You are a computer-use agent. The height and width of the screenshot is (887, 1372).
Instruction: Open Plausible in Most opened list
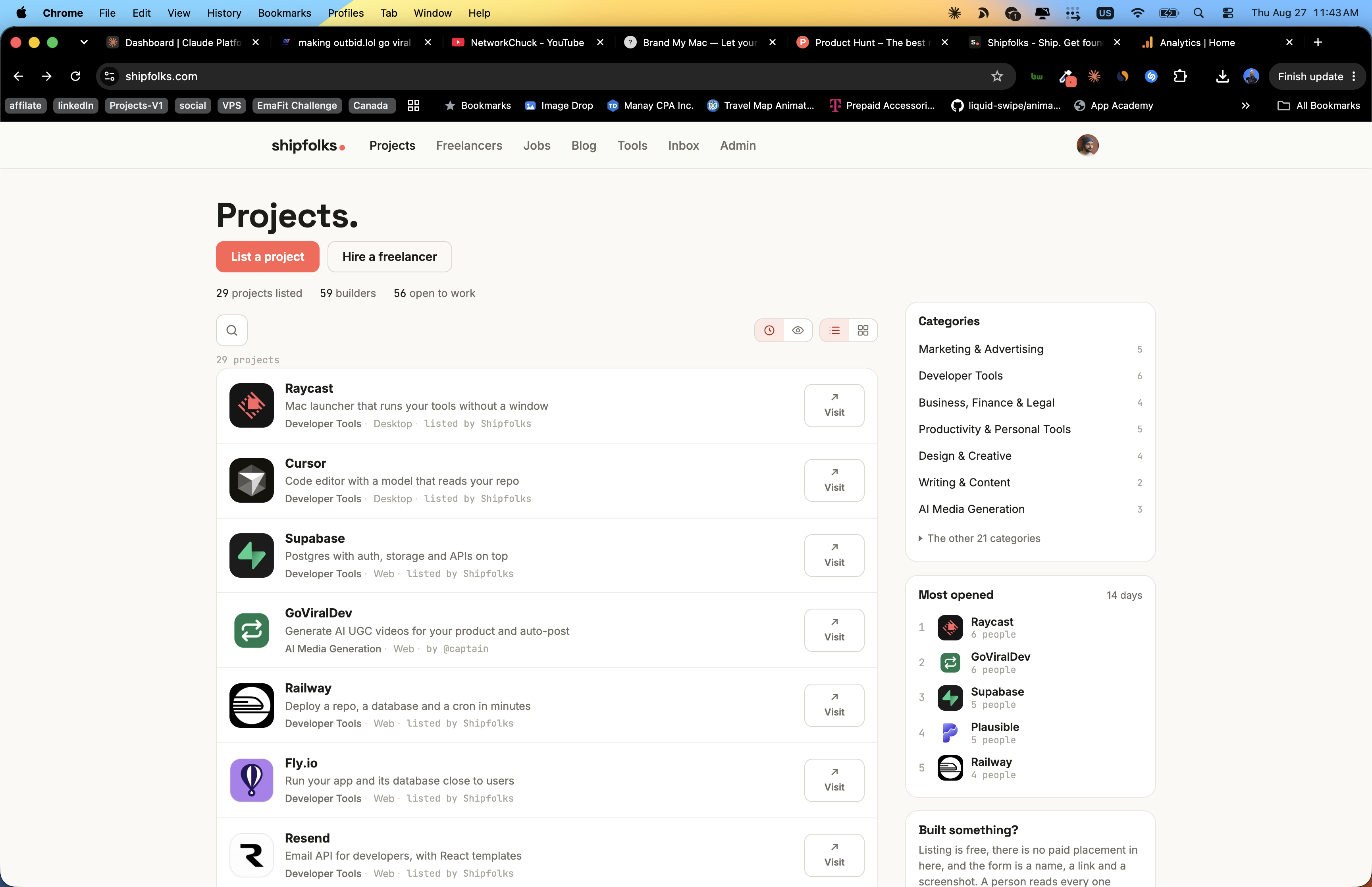[994, 726]
